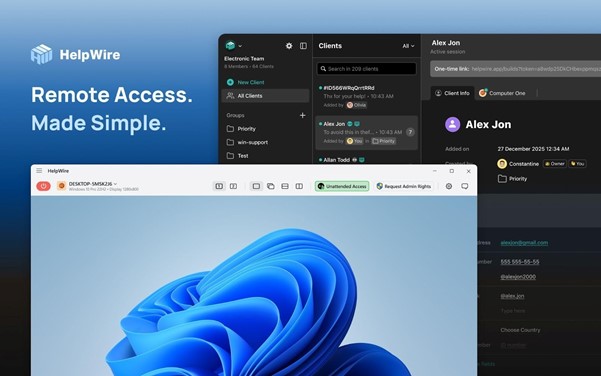601x376 pixels.
Task: Click the New Client button
Action: (245, 82)
